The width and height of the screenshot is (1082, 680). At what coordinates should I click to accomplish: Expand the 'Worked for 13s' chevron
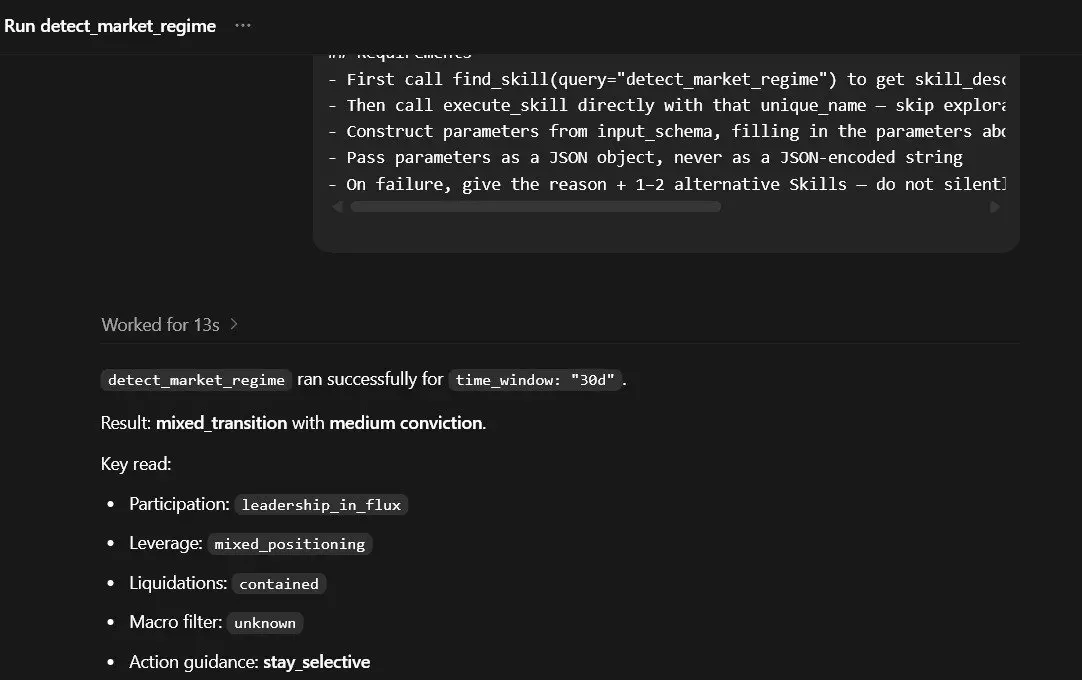click(234, 324)
